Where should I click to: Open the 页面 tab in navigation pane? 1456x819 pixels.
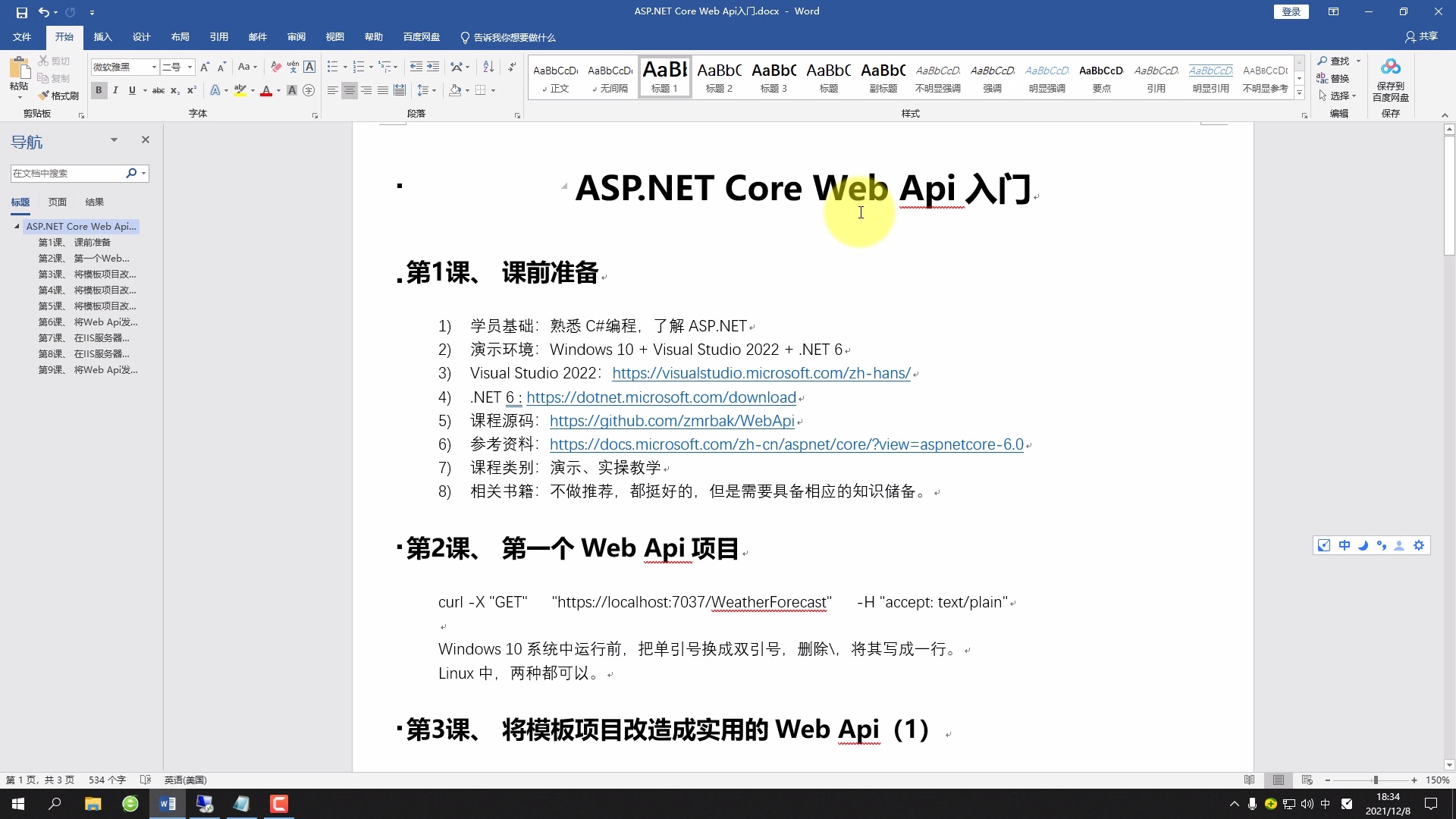pos(57,202)
